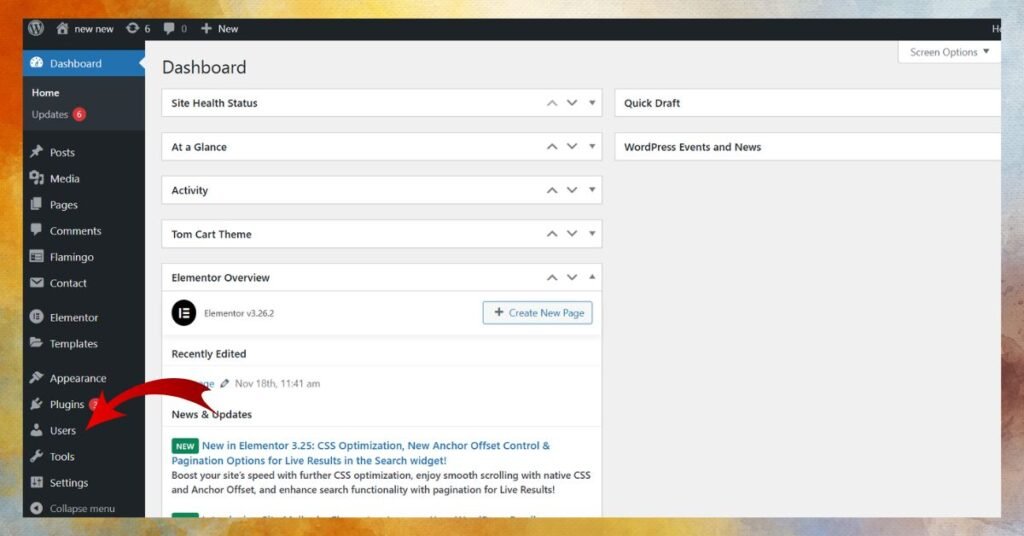Click 'Recently Edited' heading text
The width and height of the screenshot is (1024, 536).
point(209,354)
